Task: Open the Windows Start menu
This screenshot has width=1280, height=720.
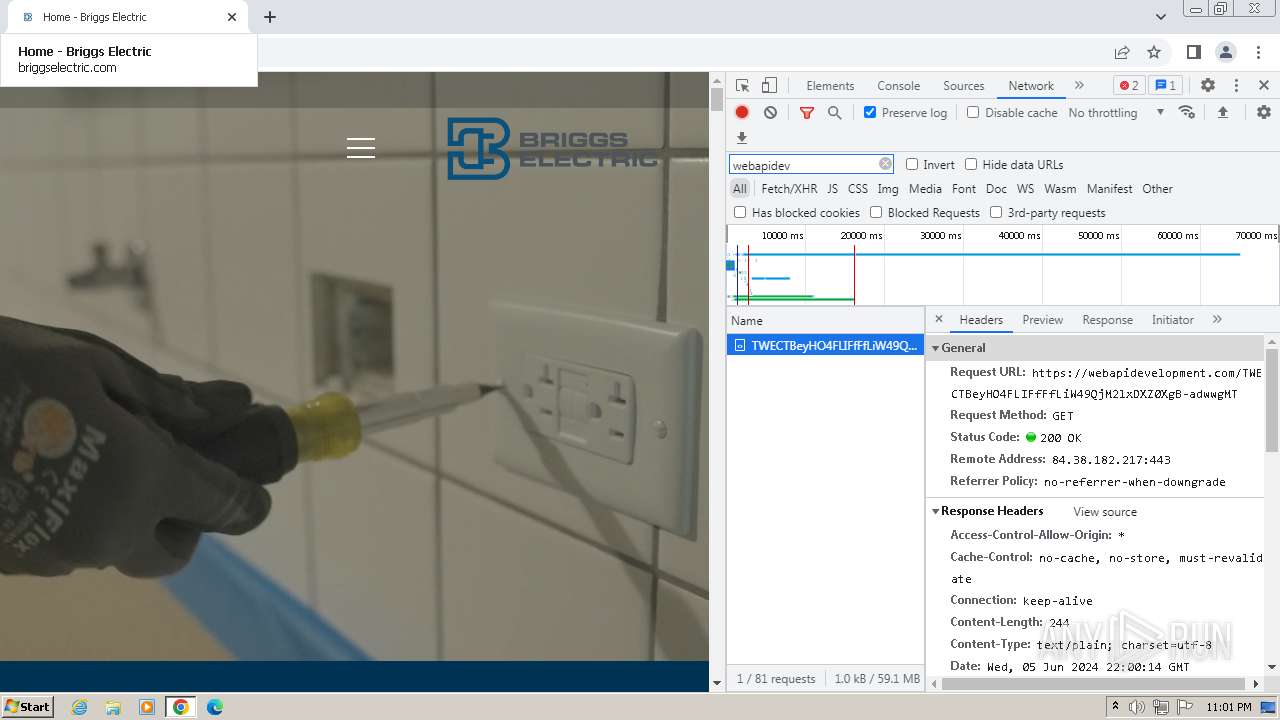Action: click(x=27, y=707)
